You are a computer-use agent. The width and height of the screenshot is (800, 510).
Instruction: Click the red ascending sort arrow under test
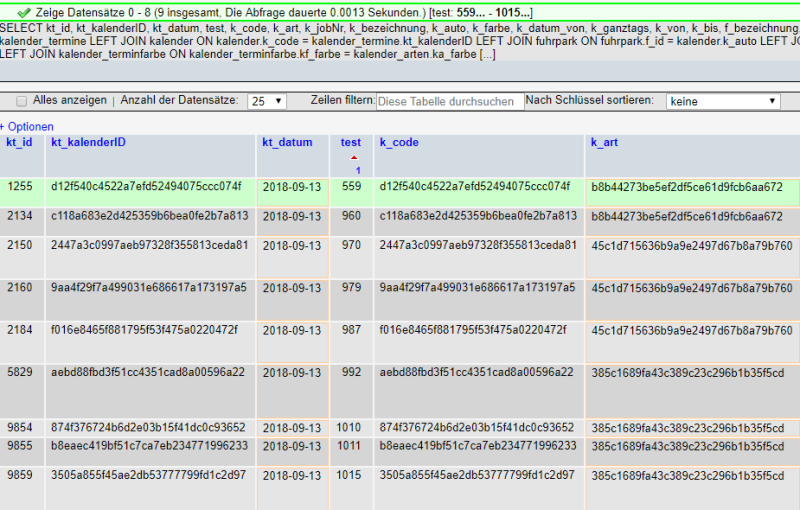(x=351, y=158)
